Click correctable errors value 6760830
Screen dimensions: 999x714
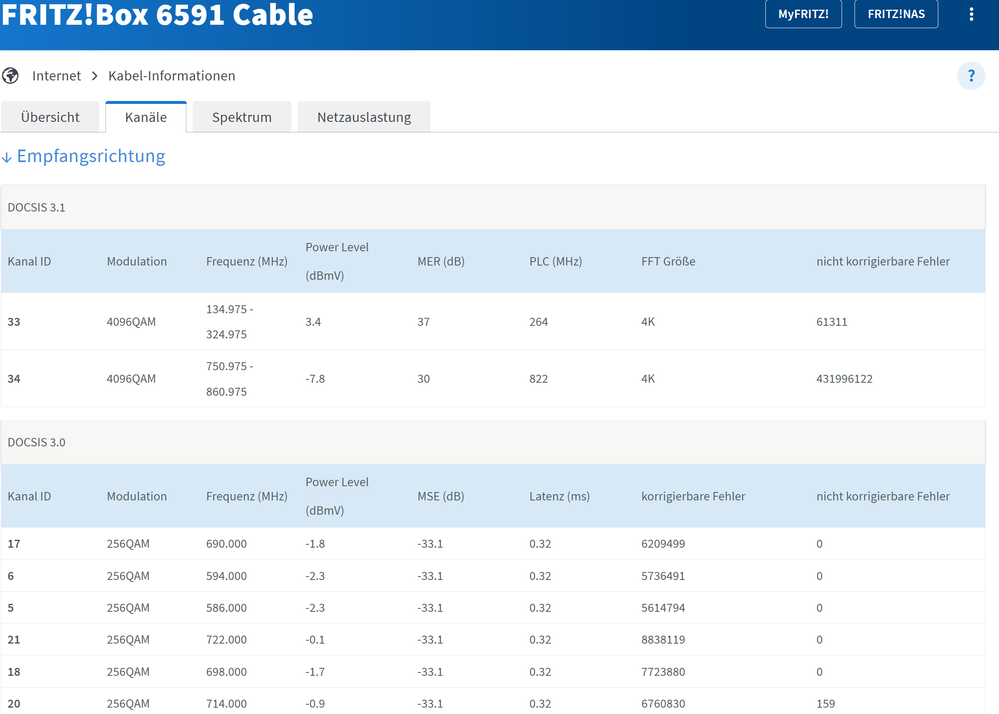tap(663, 704)
